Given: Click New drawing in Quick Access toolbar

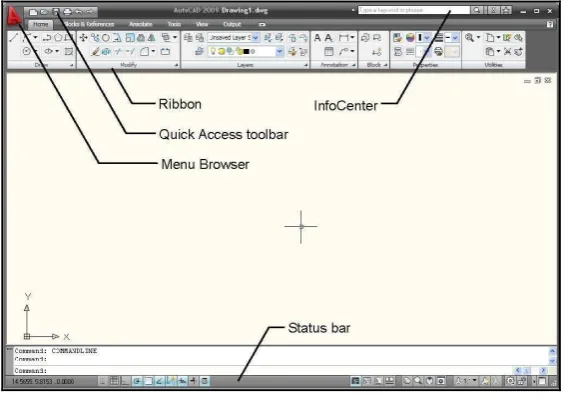Looking at the screenshot, I should click(33, 12).
